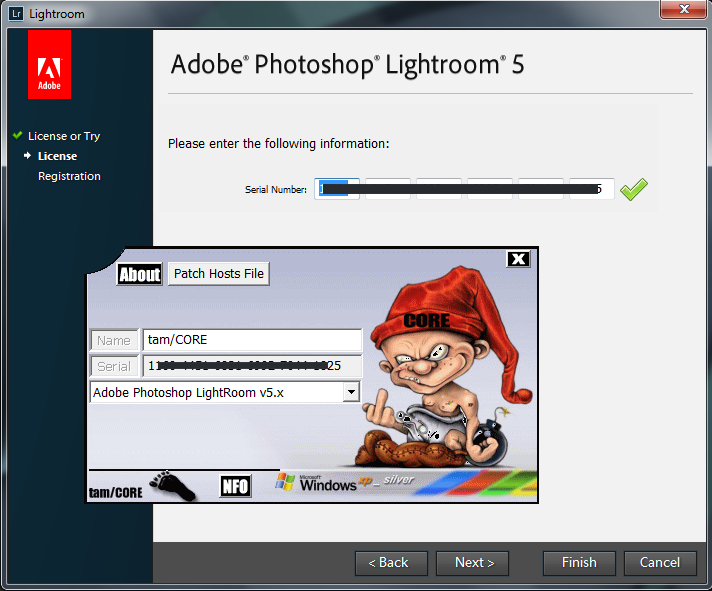This screenshot has height=591, width=712.
Task: Click the green serial validation checkmark
Action: [634, 189]
